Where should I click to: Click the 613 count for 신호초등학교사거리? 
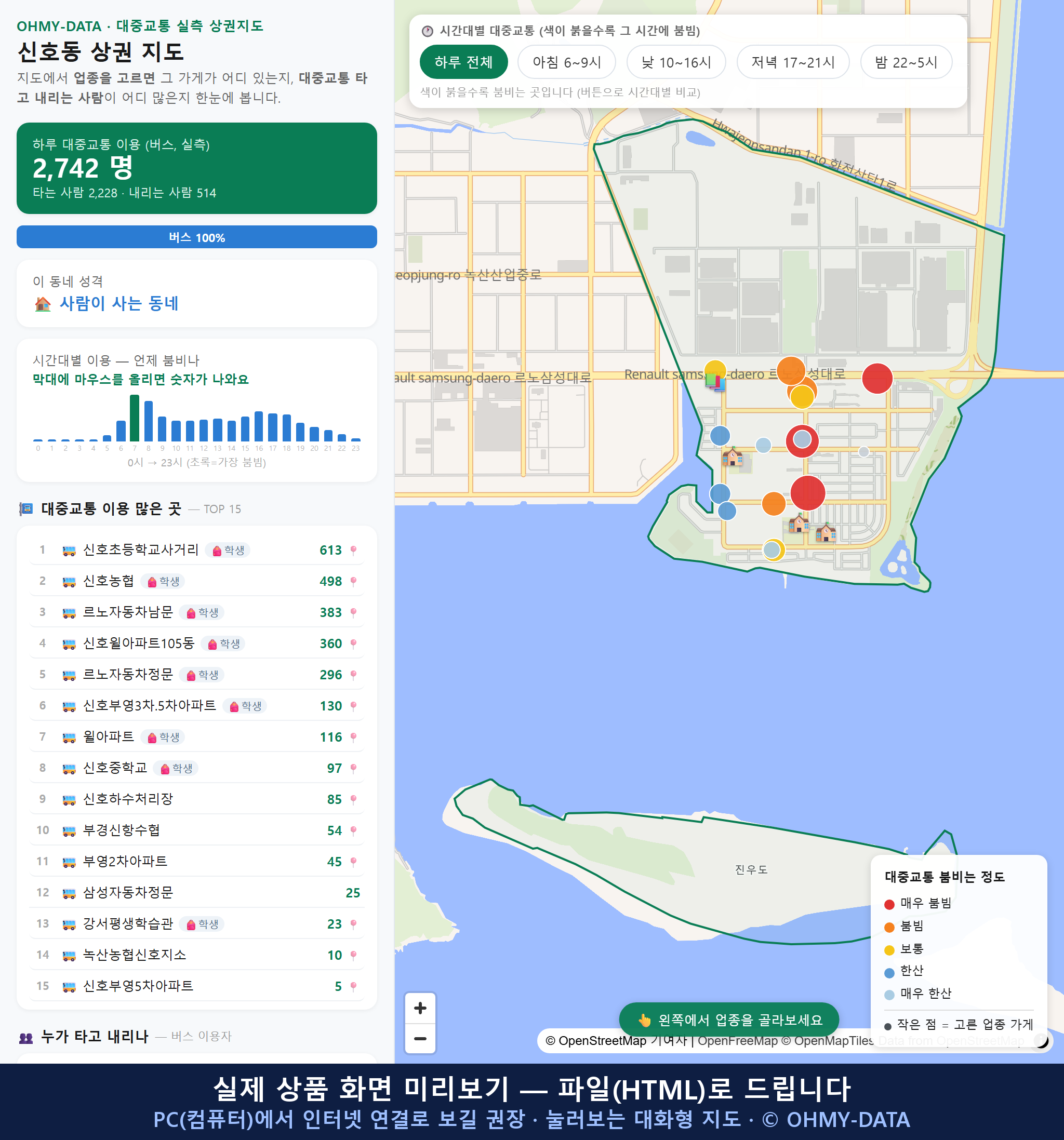pyautogui.click(x=330, y=551)
